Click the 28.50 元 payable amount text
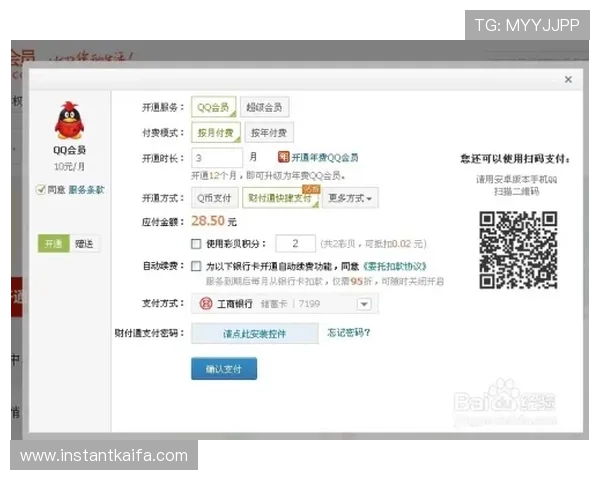 point(214,221)
